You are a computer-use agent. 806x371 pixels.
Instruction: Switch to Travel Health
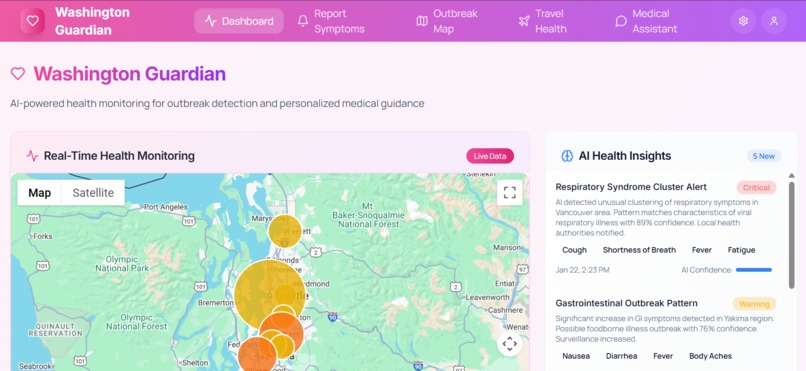pyautogui.click(x=542, y=21)
